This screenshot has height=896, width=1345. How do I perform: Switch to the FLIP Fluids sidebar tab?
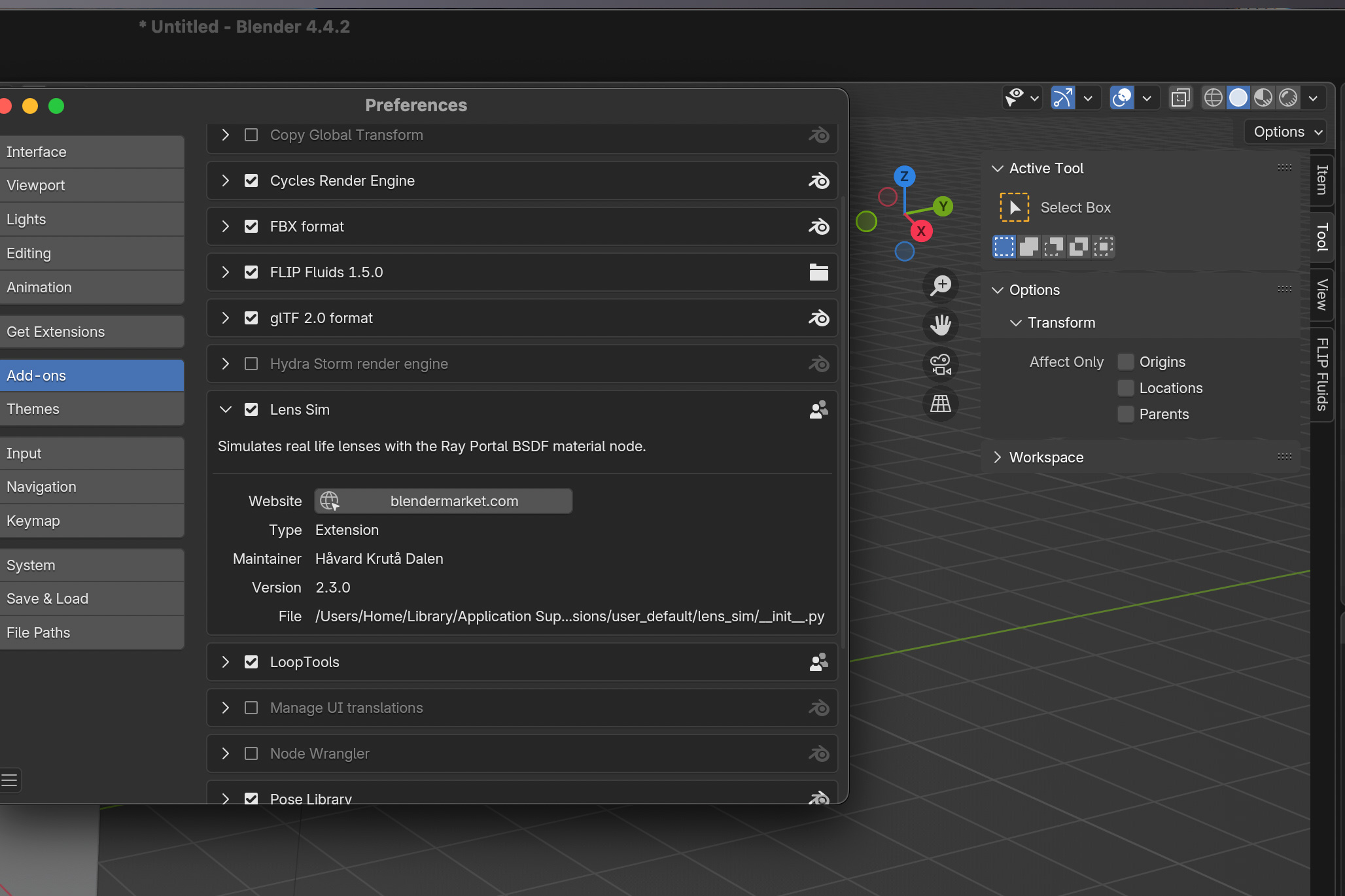coord(1322,374)
